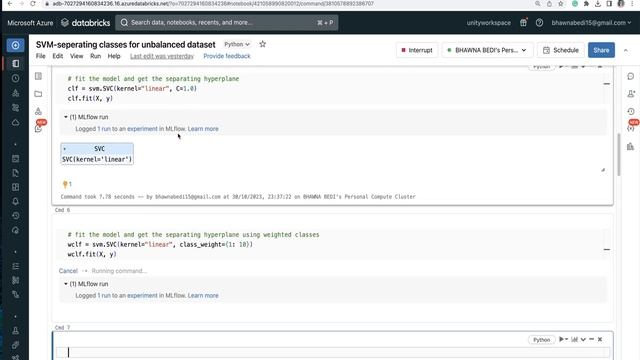This screenshot has height=360, width=640.
Task: Click the notebook title SVM-seperating classes
Action: pyautogui.click(x=125, y=44)
